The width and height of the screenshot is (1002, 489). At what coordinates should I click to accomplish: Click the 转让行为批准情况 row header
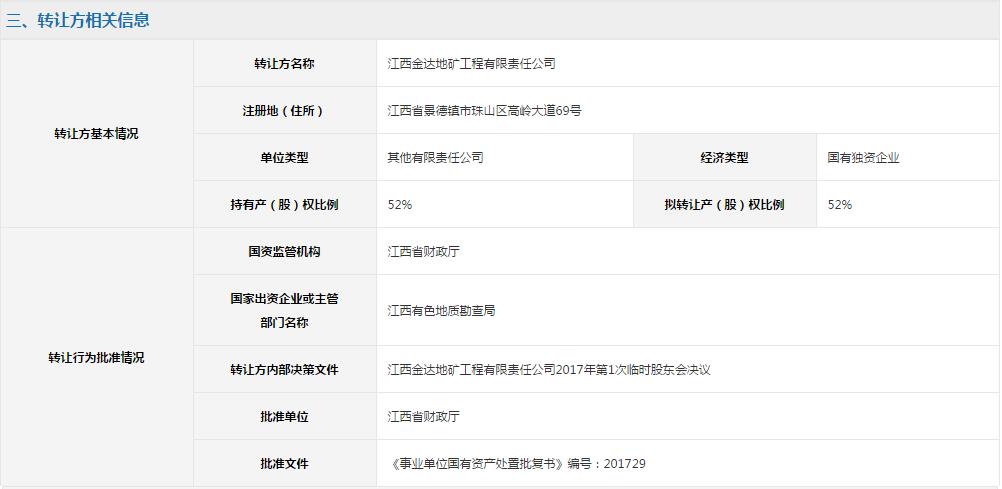pos(96,358)
